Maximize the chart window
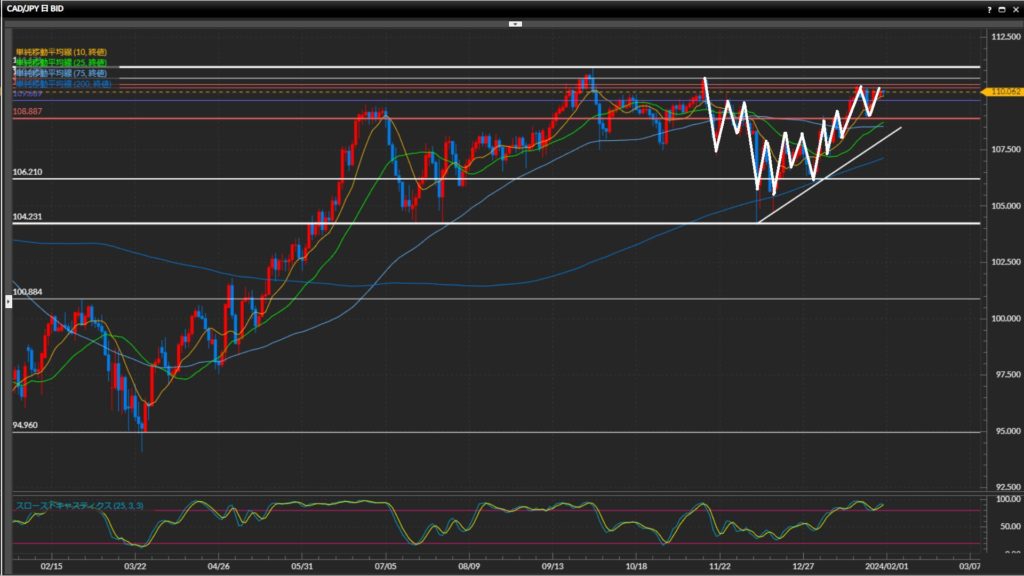Image resolution: width=1024 pixels, height=576 pixels. pos(1002,8)
